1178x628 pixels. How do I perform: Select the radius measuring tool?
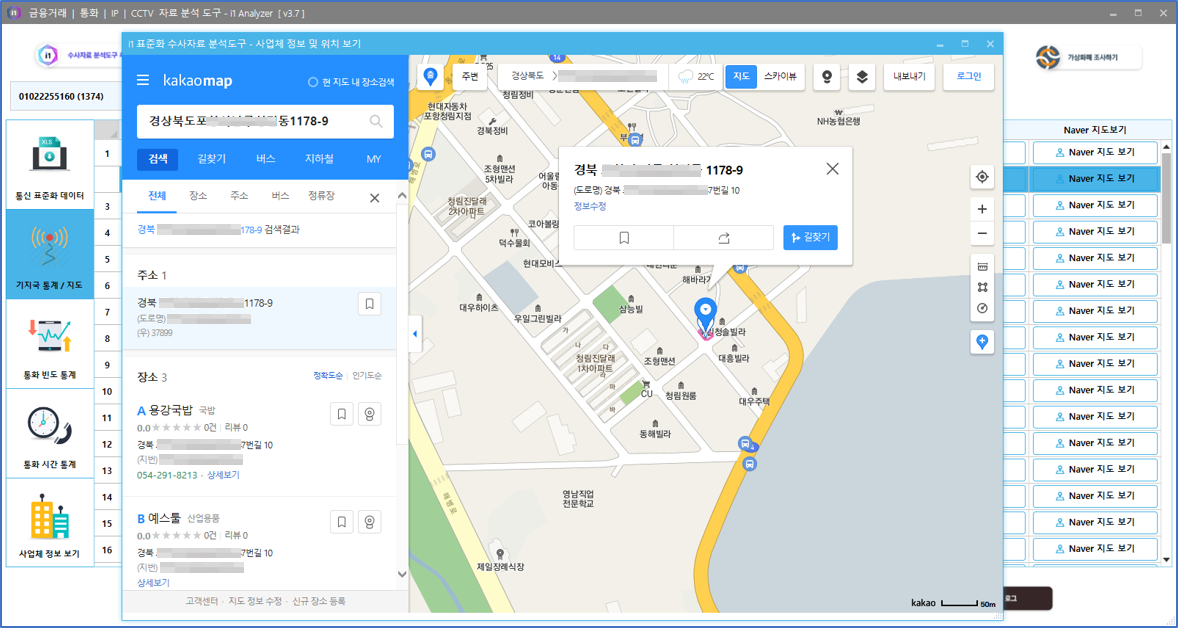[982, 309]
